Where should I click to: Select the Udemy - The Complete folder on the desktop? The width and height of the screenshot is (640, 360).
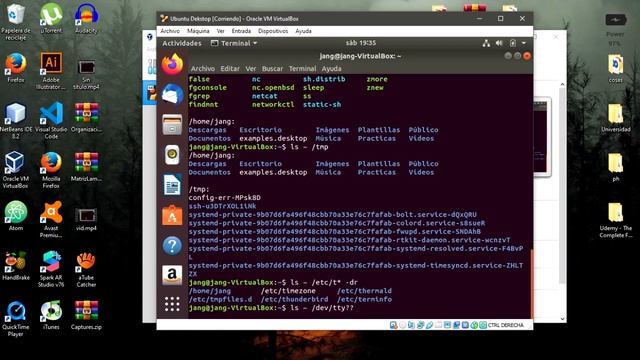coord(616,220)
